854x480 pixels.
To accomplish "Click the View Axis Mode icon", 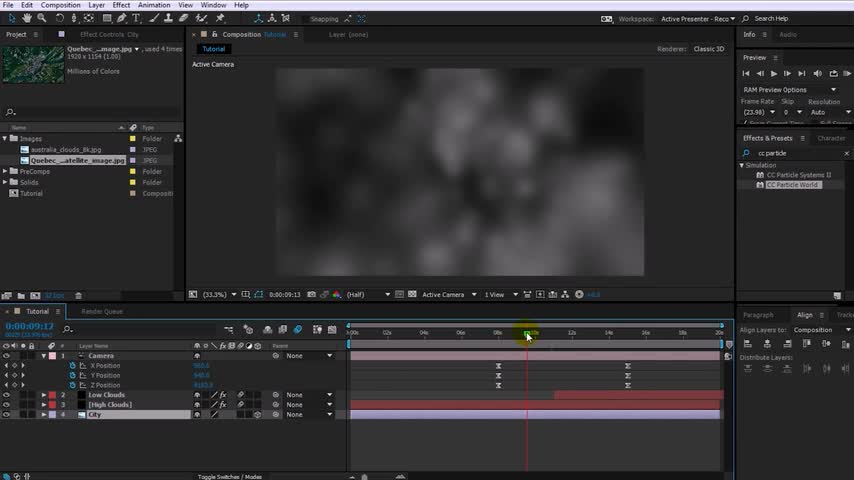I will [x=285, y=19].
